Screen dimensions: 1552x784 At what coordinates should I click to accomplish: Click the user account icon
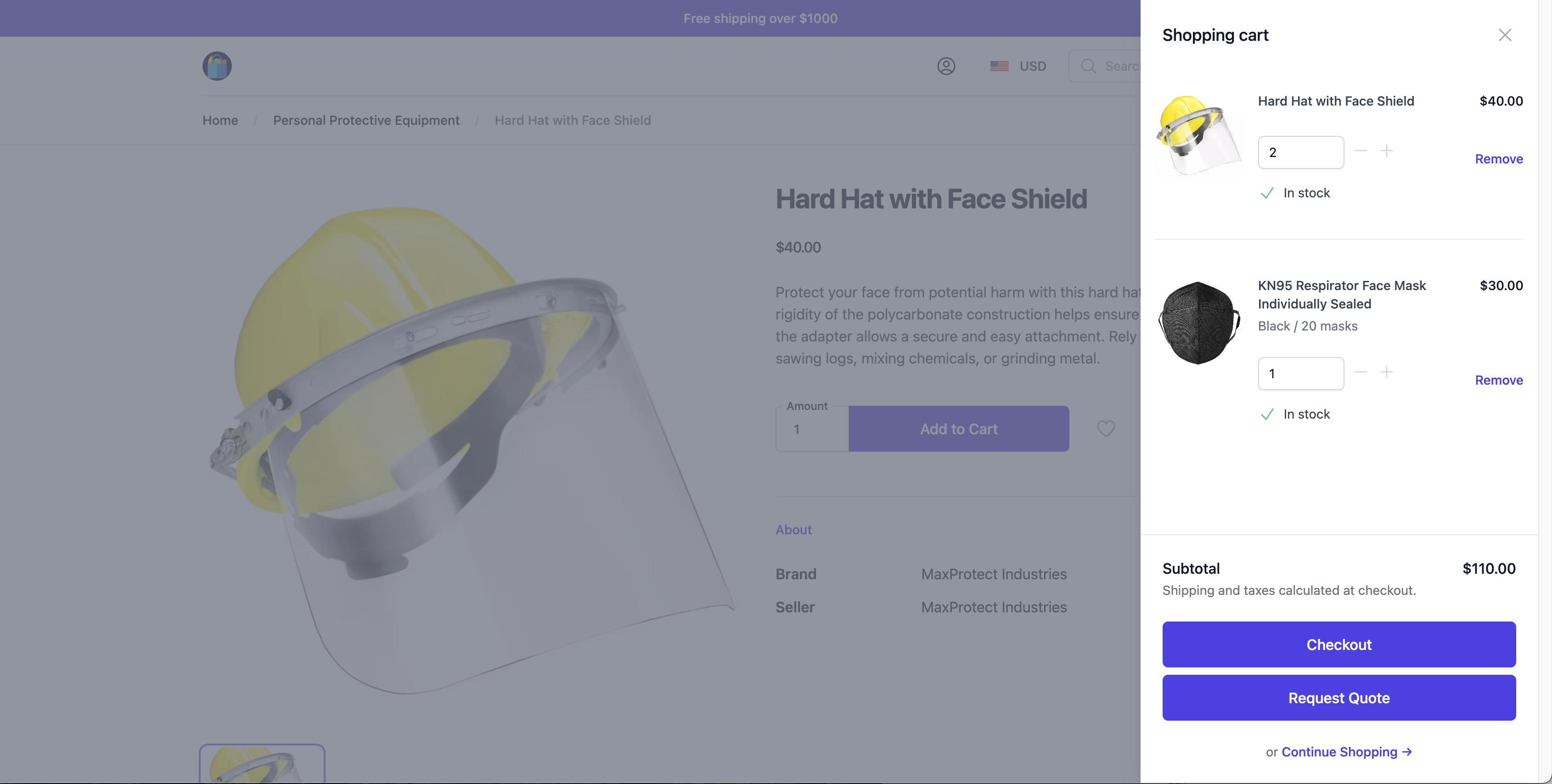click(x=946, y=66)
